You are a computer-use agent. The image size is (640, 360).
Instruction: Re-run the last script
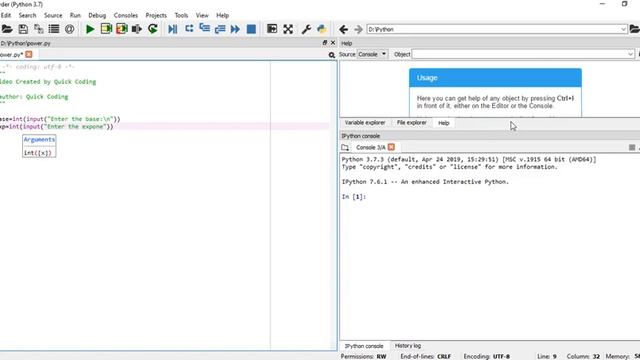153,29
